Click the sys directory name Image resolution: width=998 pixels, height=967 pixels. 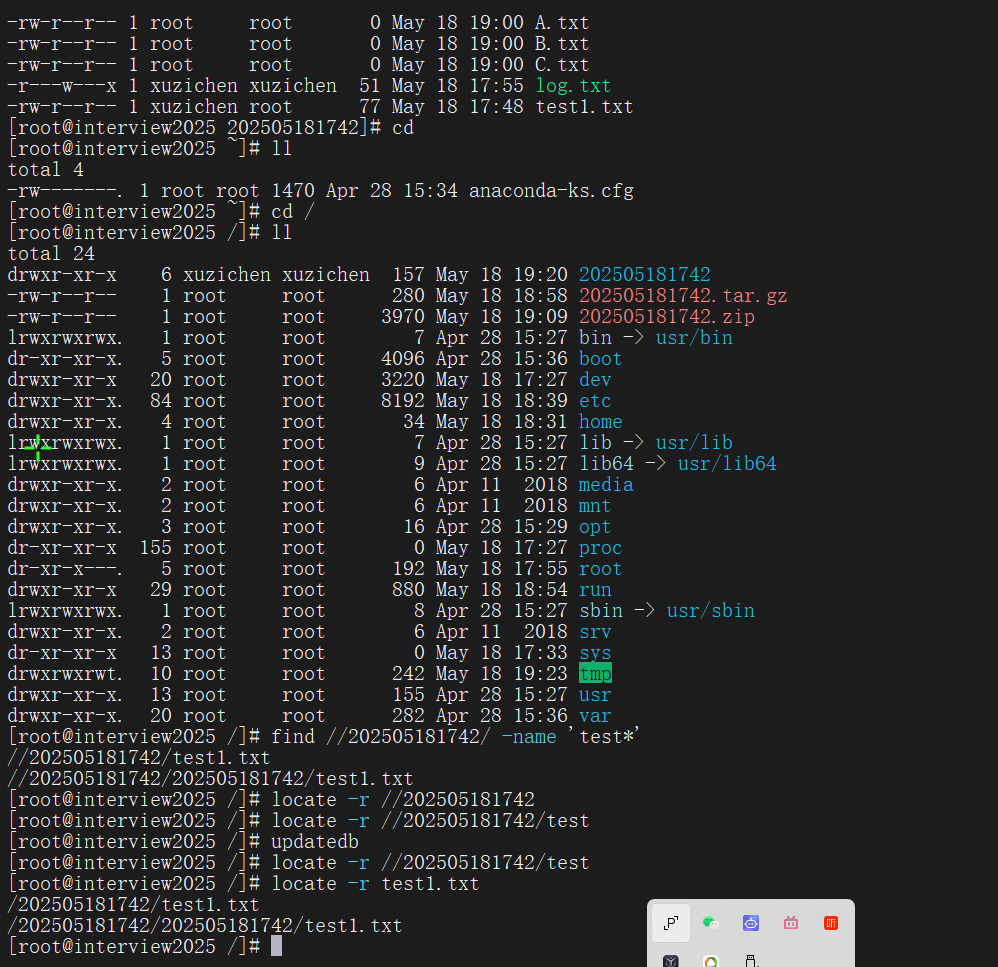pyautogui.click(x=595, y=653)
